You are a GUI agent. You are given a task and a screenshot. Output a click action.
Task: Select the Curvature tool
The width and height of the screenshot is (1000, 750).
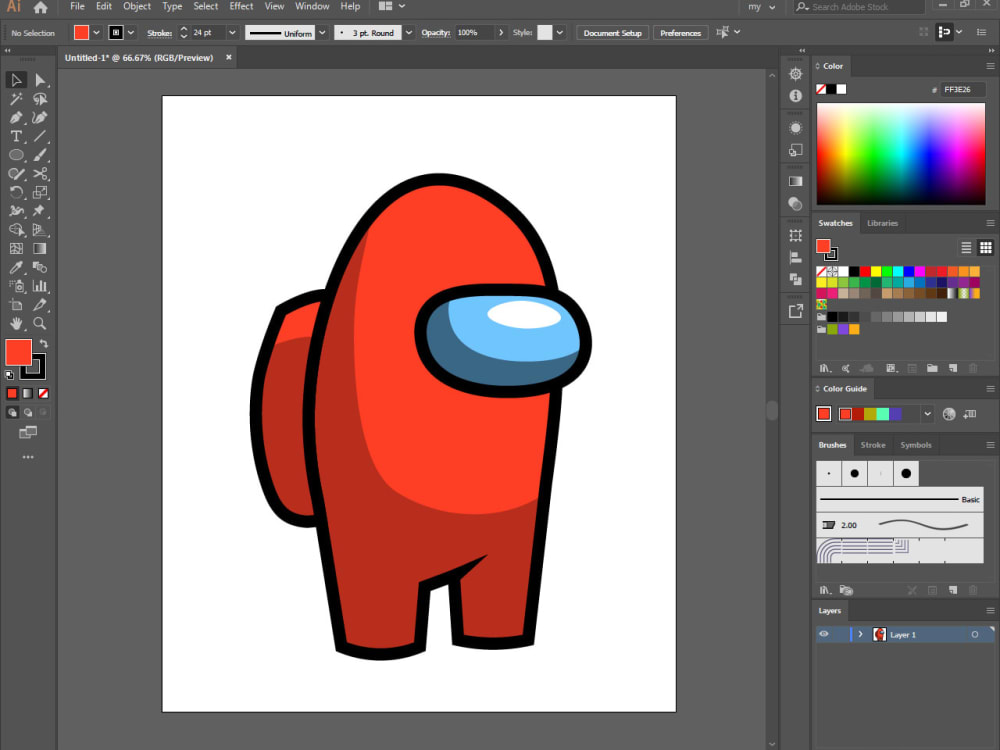[40, 117]
